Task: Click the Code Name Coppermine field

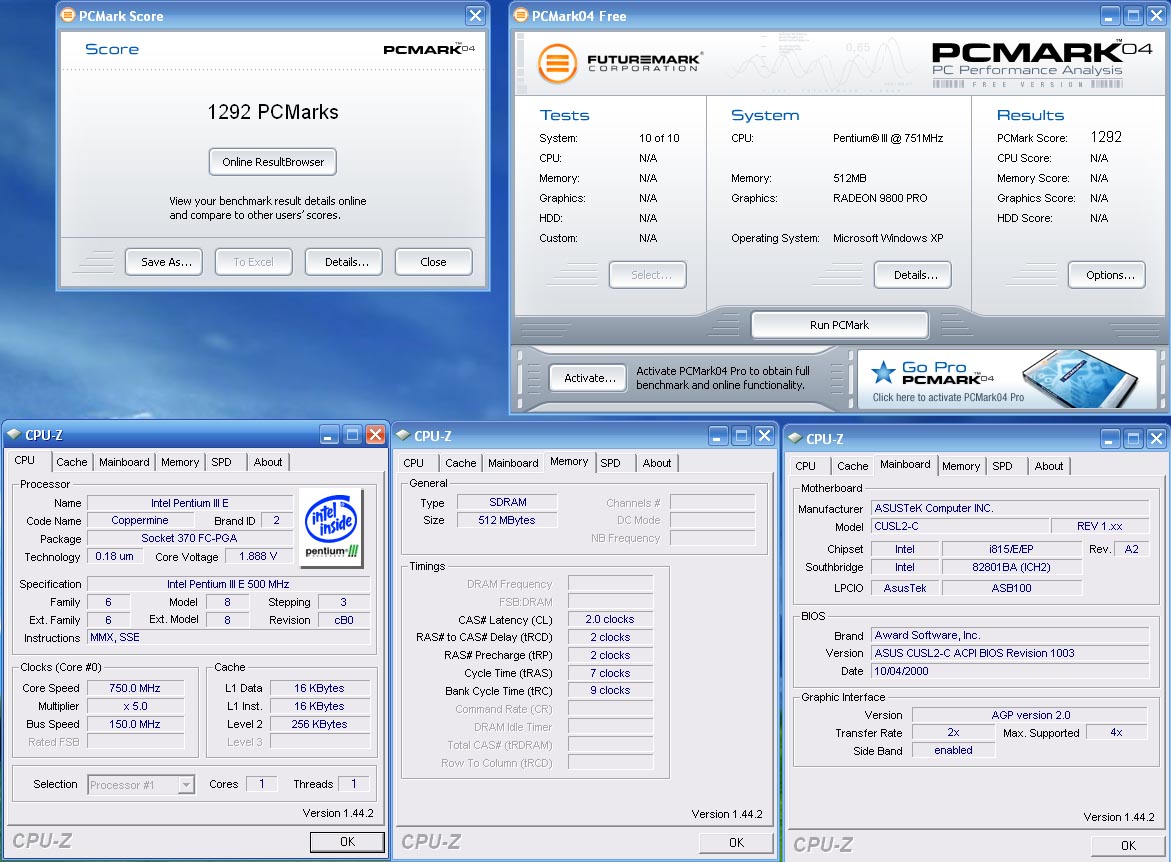Action: [x=140, y=521]
